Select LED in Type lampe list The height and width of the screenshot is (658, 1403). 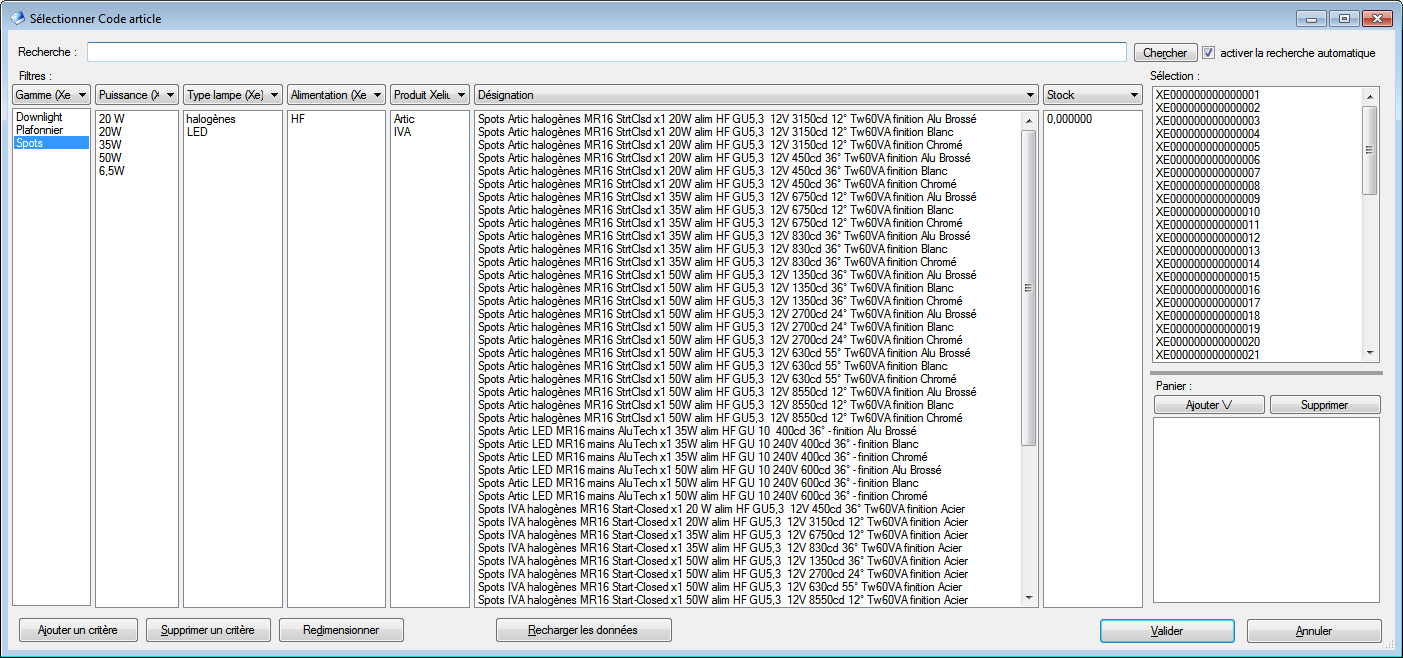pyautogui.click(x=232, y=132)
